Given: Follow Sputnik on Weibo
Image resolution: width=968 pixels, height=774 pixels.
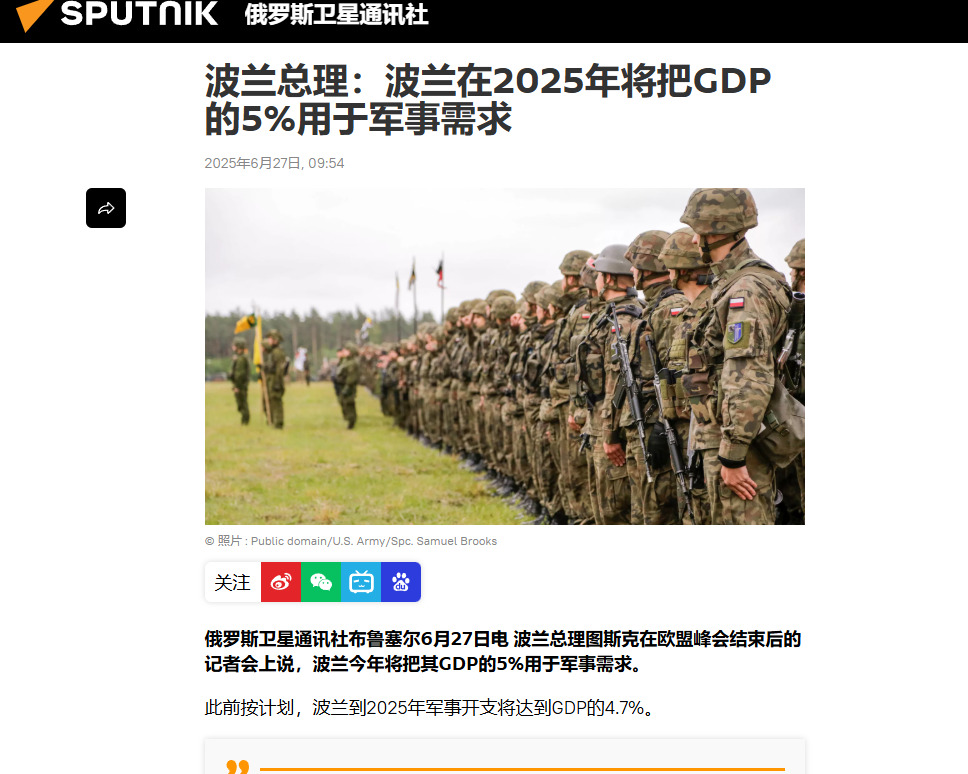Looking at the screenshot, I should (281, 582).
